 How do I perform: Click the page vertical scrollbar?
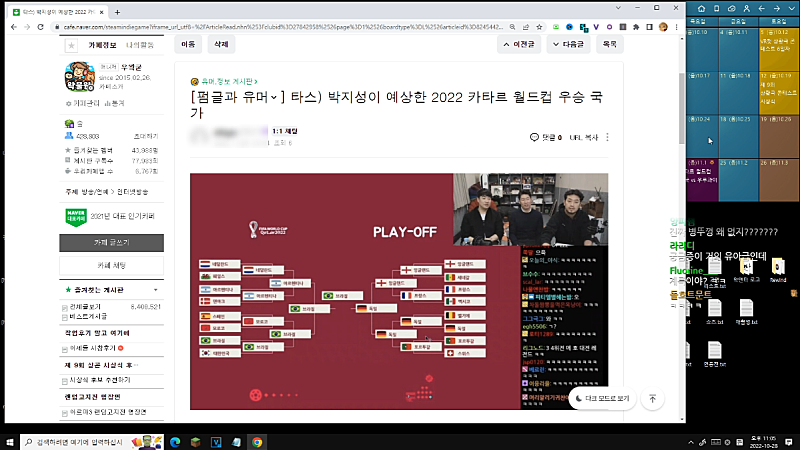[682, 107]
